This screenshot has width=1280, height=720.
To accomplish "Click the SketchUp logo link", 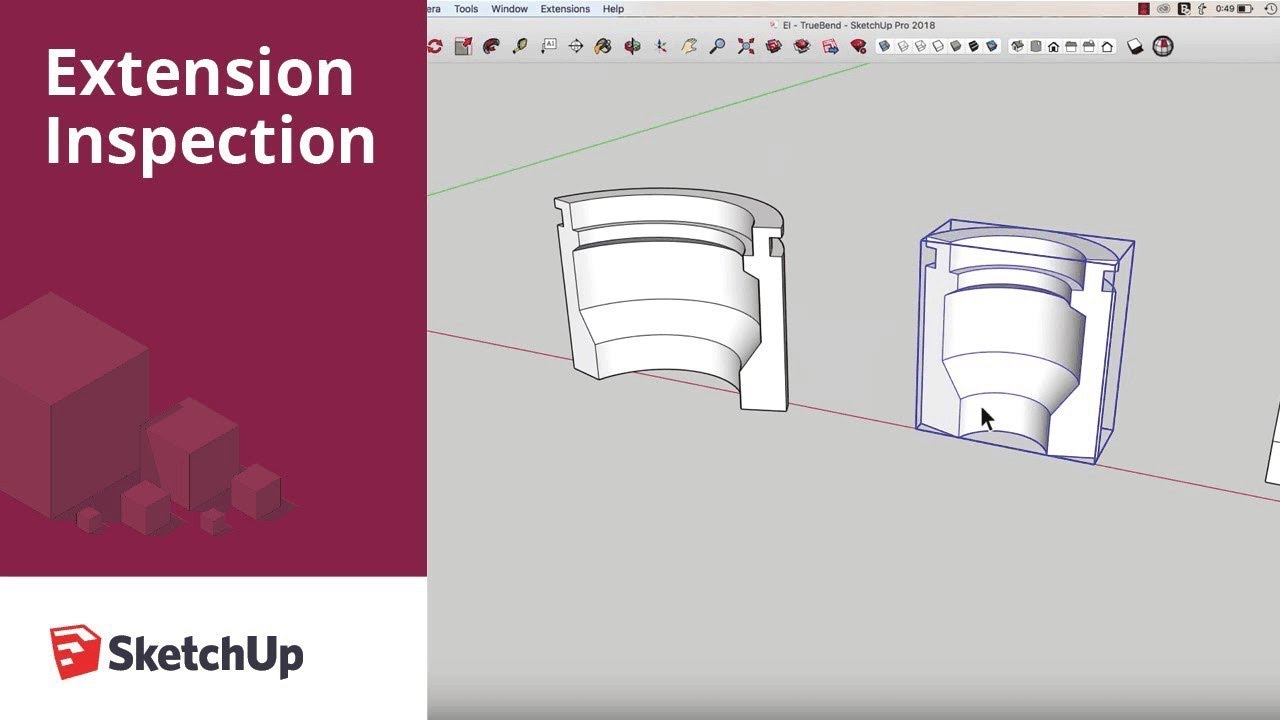I will 176,652.
